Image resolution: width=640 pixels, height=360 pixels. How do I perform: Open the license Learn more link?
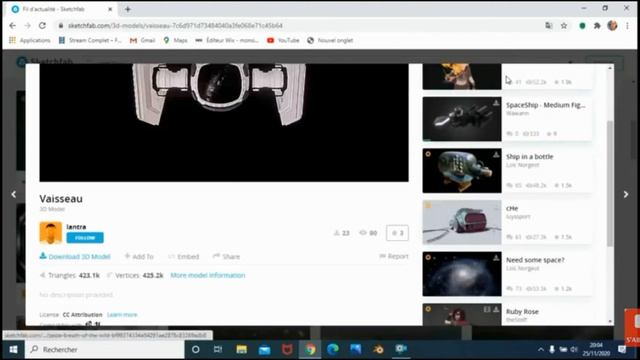(122, 315)
